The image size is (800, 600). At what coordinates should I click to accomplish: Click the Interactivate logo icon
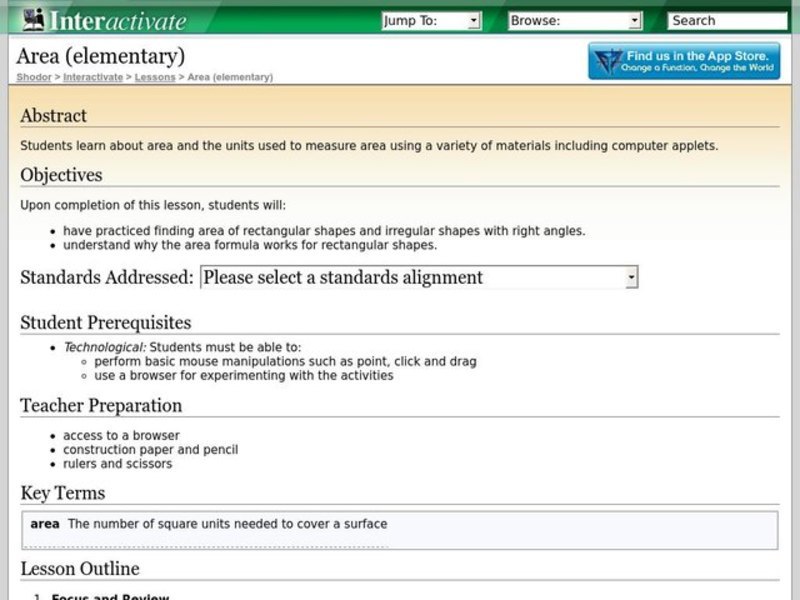pos(34,17)
